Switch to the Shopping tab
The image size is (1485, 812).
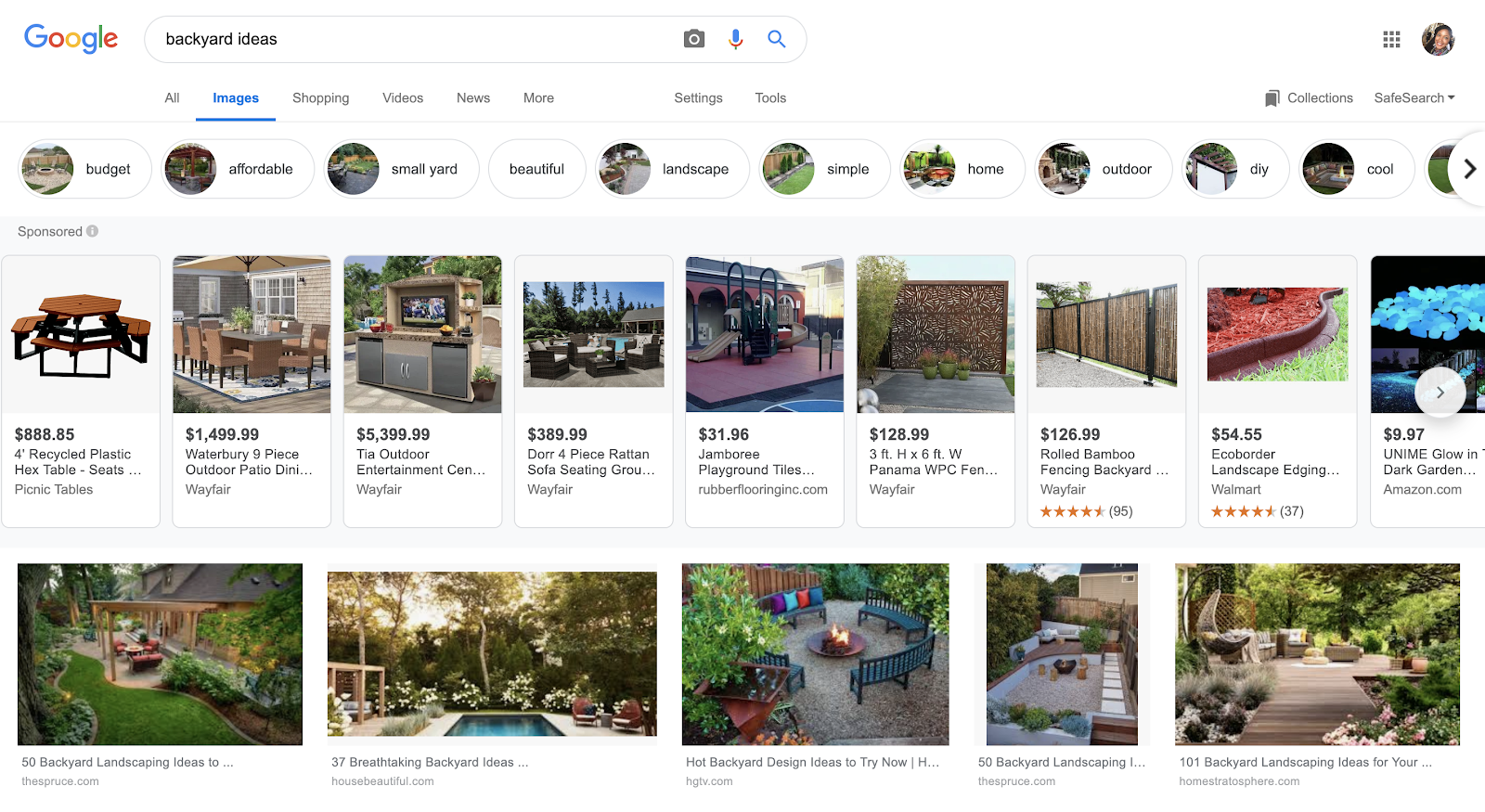pyautogui.click(x=321, y=97)
